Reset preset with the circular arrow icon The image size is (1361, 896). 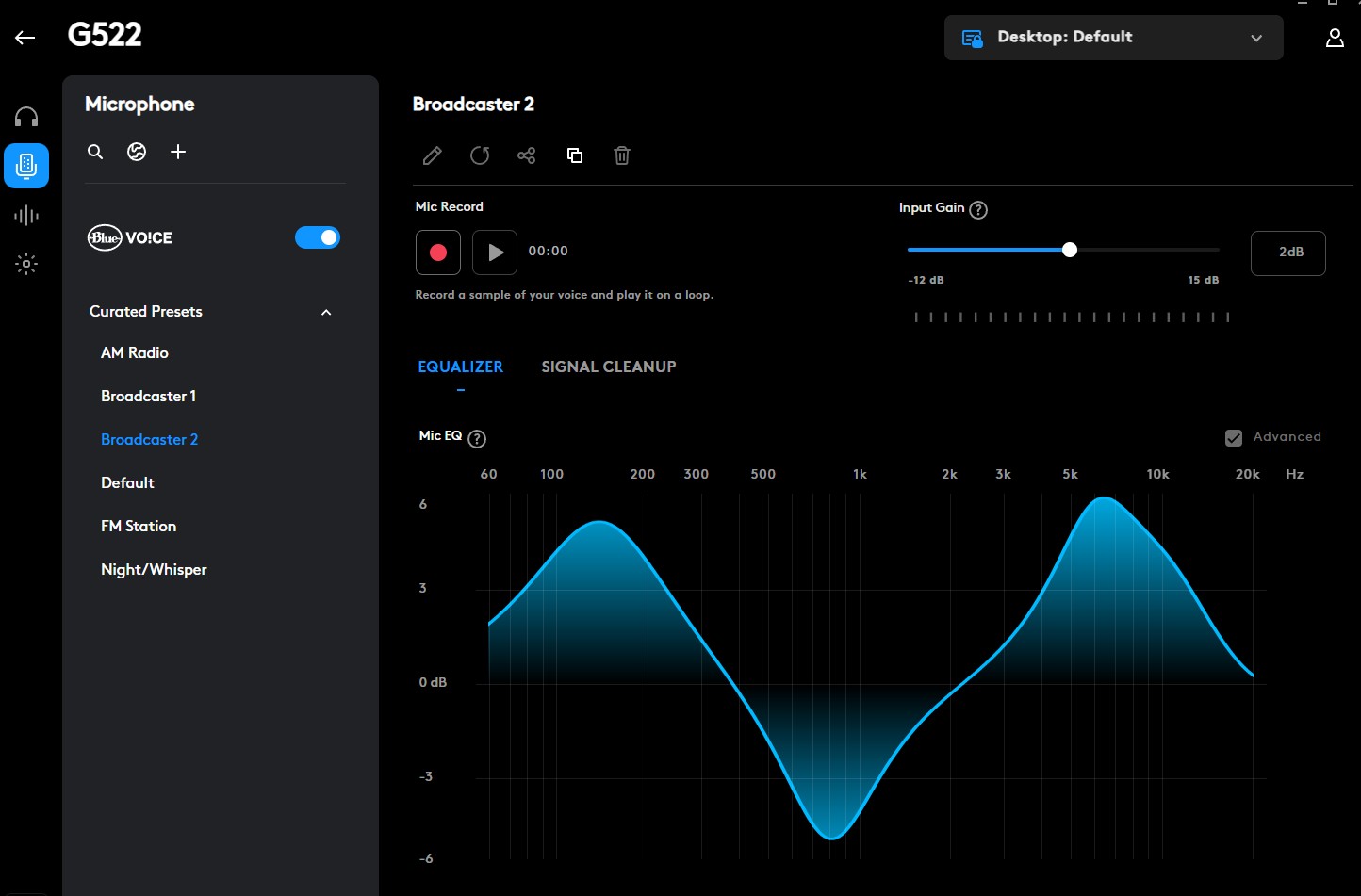480,155
